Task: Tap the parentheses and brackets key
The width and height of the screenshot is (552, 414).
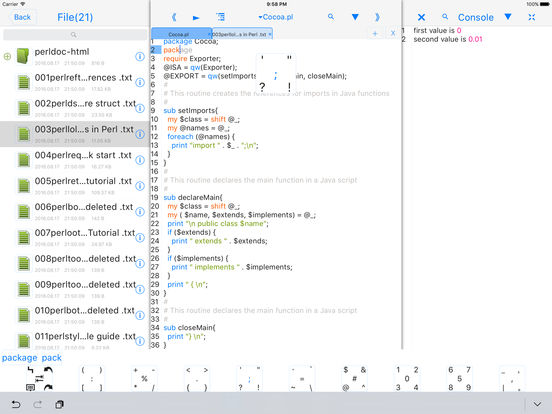Action: [92, 378]
